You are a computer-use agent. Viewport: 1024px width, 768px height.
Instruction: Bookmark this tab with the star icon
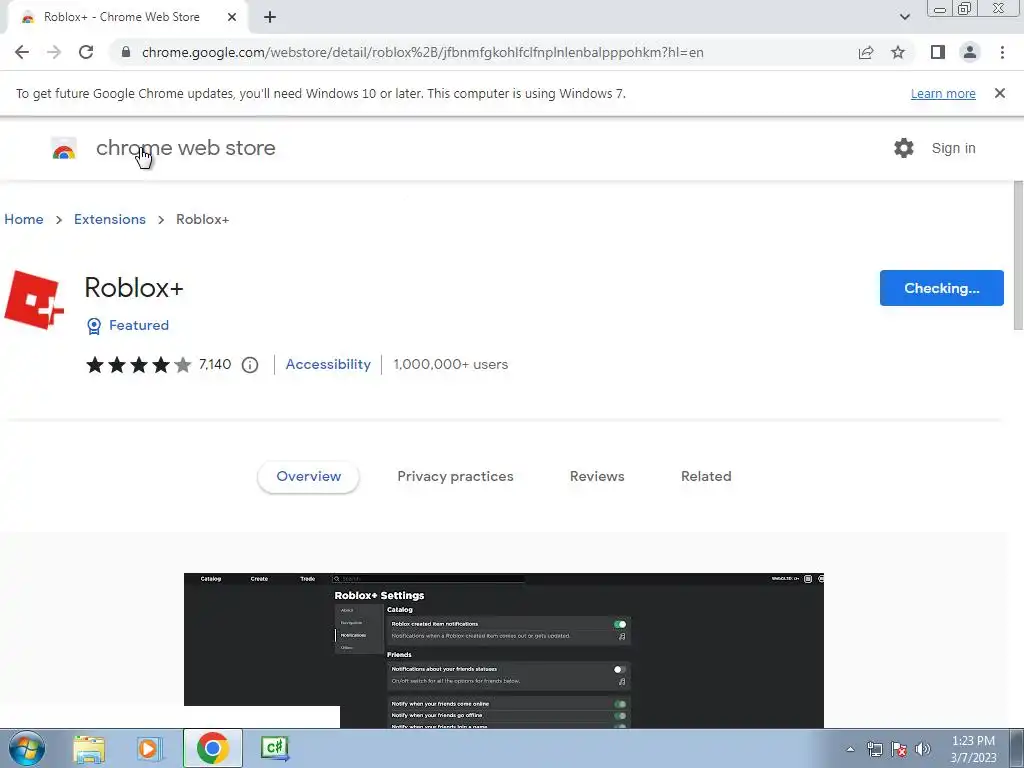click(x=898, y=52)
